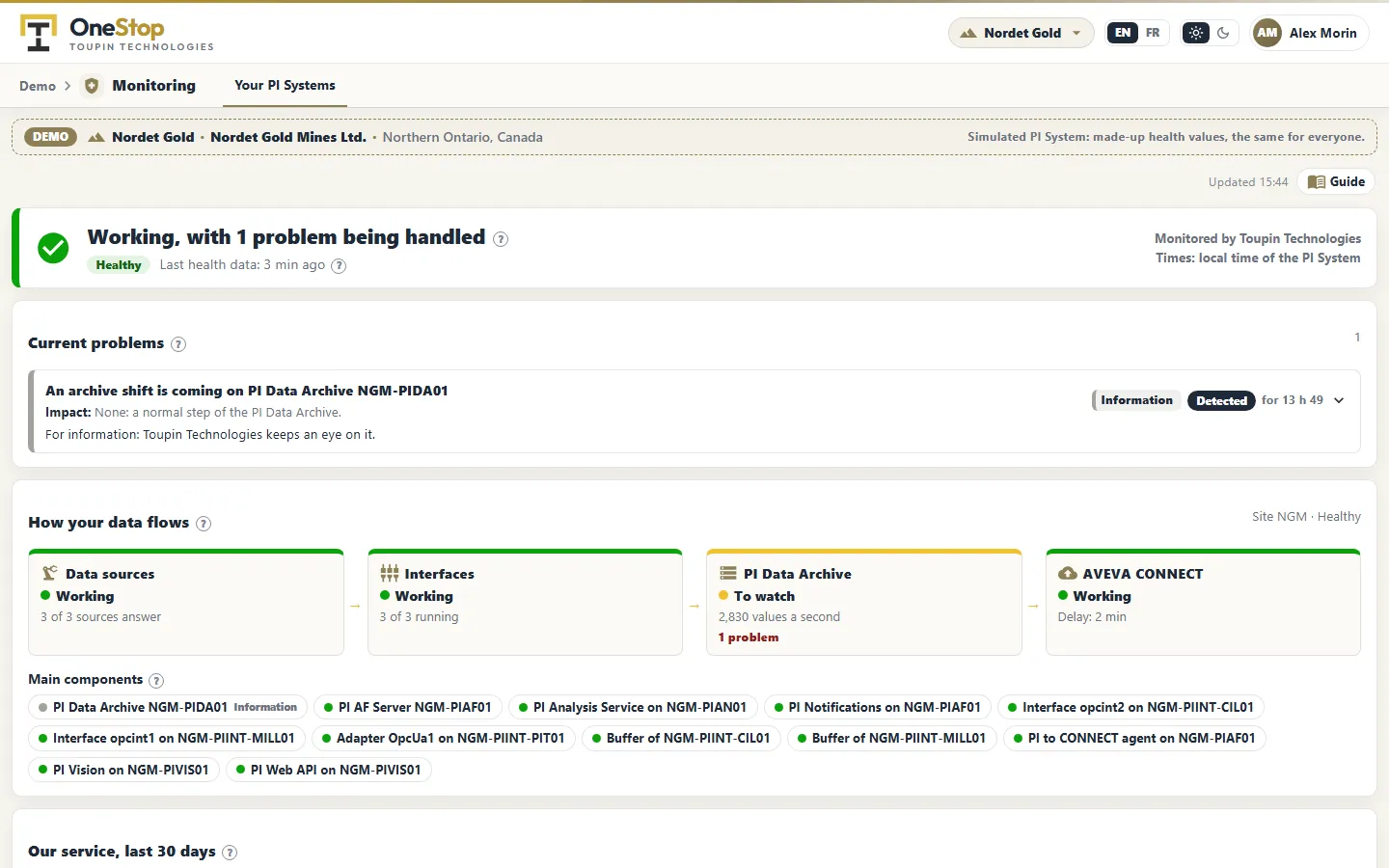
Task: Open Buffer of NGM-PIINT-MILL01 chip
Action: click(892, 739)
